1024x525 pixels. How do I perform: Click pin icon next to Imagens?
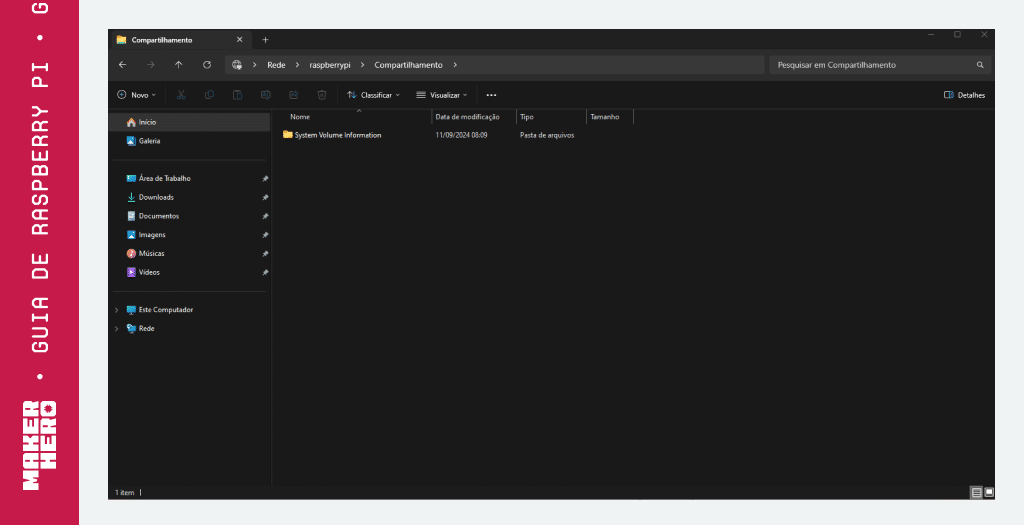[265, 235]
